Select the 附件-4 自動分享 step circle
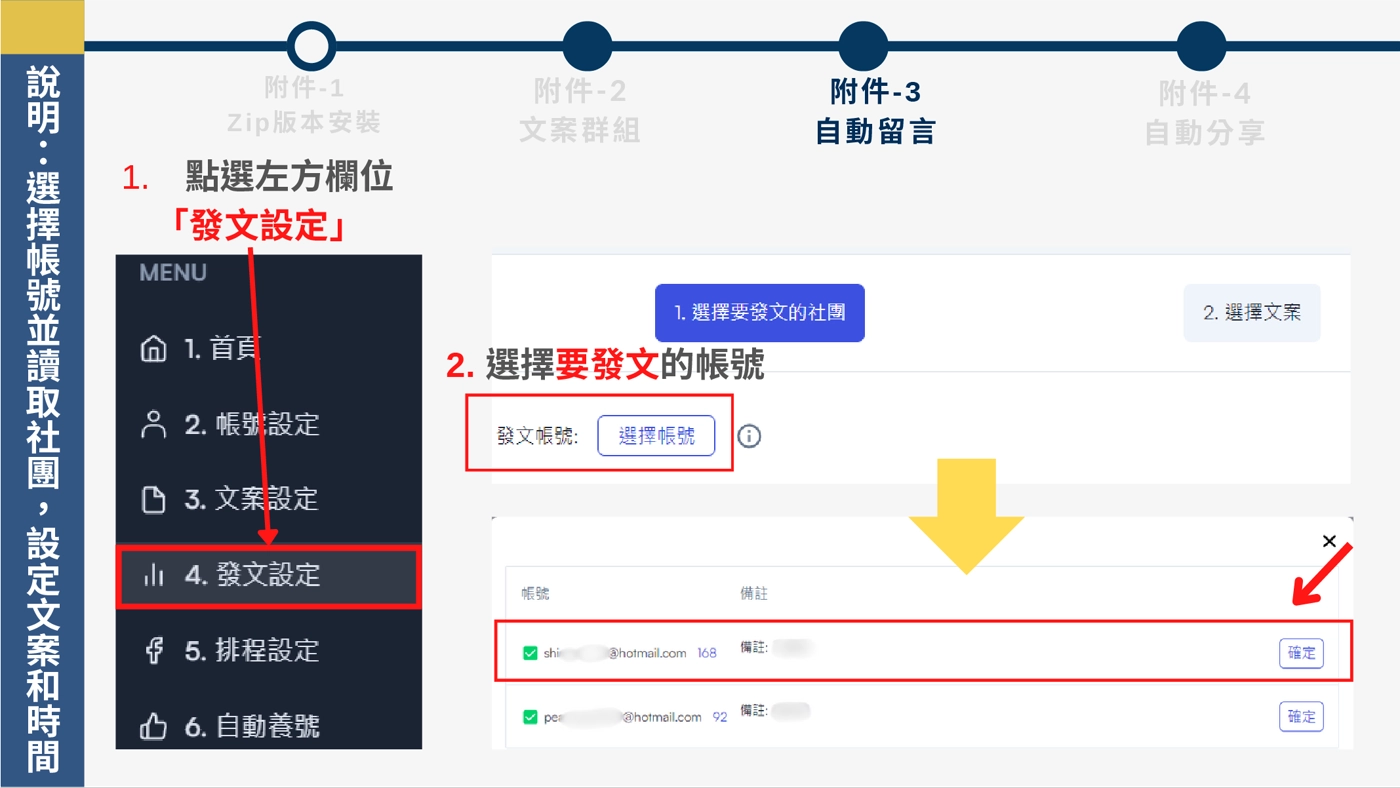The height and width of the screenshot is (788, 1400). pos(1201,46)
